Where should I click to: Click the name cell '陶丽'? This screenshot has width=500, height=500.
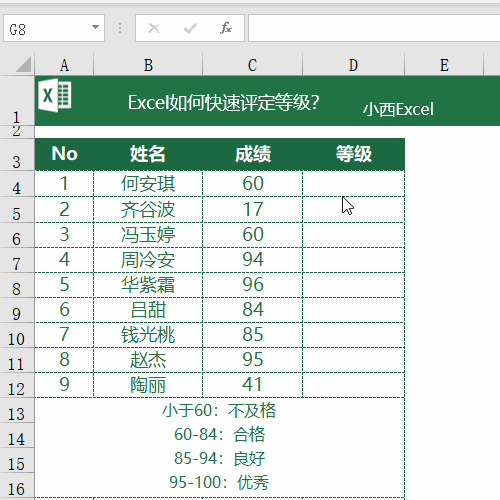pos(148,385)
